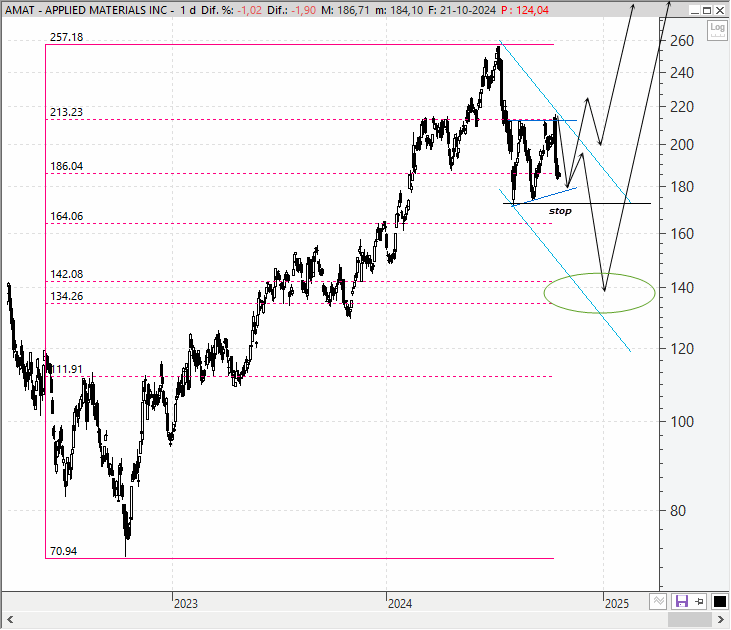Click the double-chevron collapse icon
Image resolution: width=731 pixels, height=630 pixels.
pos(658,602)
